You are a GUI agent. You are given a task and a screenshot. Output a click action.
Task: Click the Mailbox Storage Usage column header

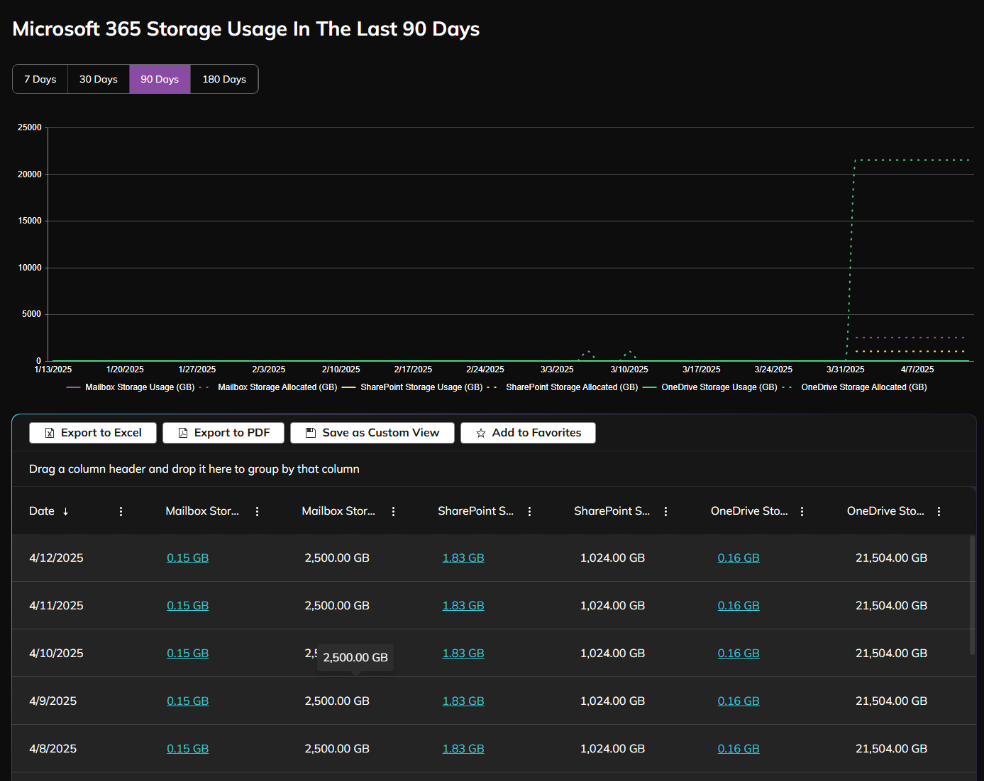point(202,511)
